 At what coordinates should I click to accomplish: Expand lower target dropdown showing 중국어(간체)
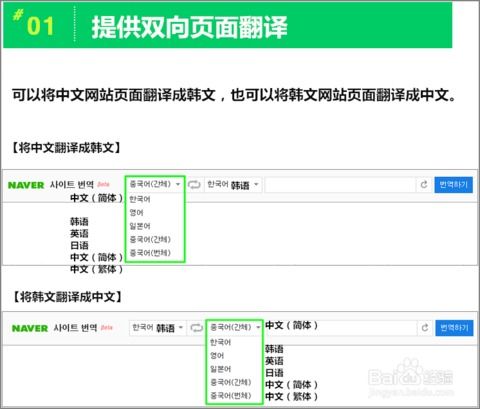point(235,327)
